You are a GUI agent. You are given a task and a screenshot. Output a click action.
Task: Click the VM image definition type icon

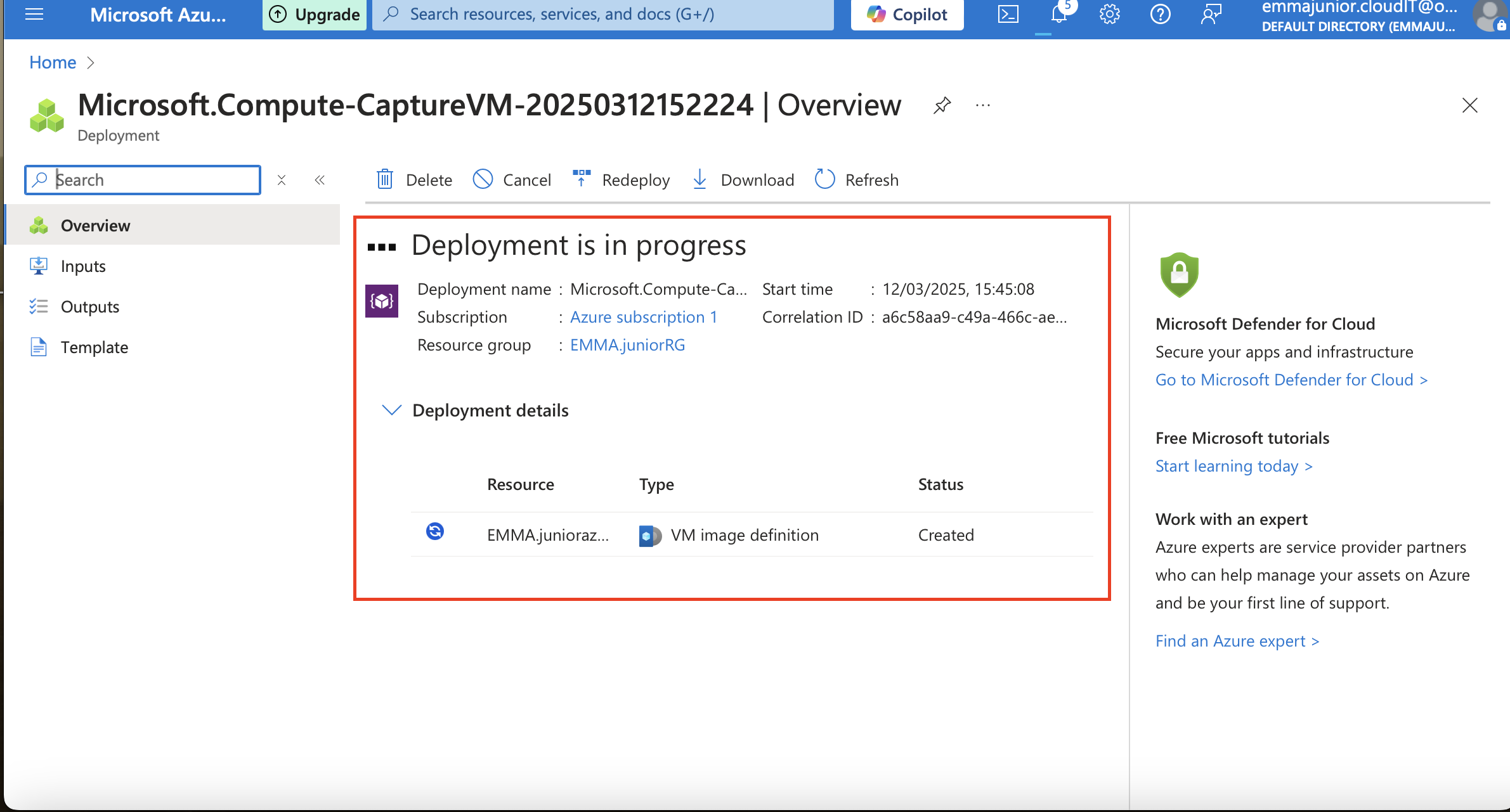650,536
